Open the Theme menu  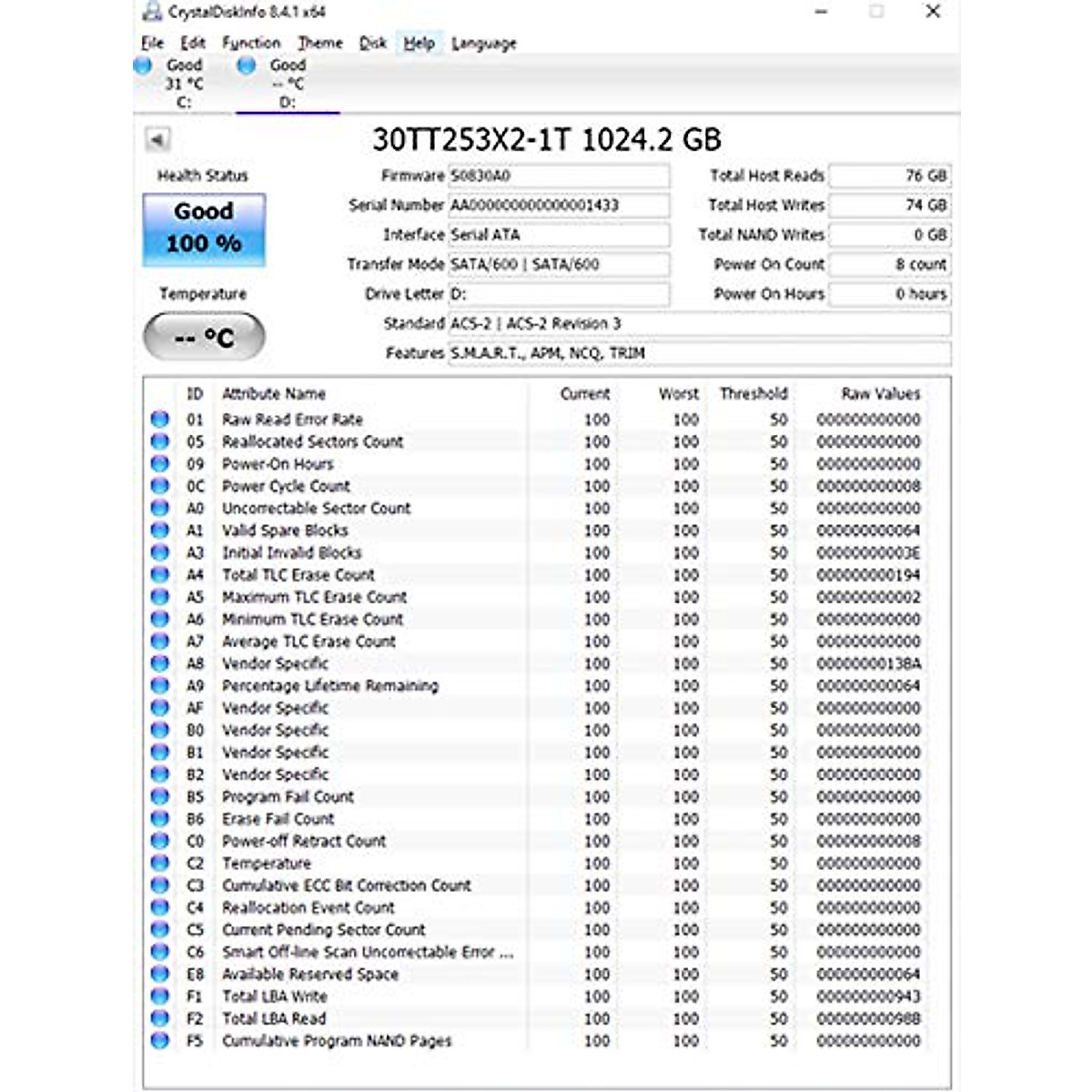[320, 43]
